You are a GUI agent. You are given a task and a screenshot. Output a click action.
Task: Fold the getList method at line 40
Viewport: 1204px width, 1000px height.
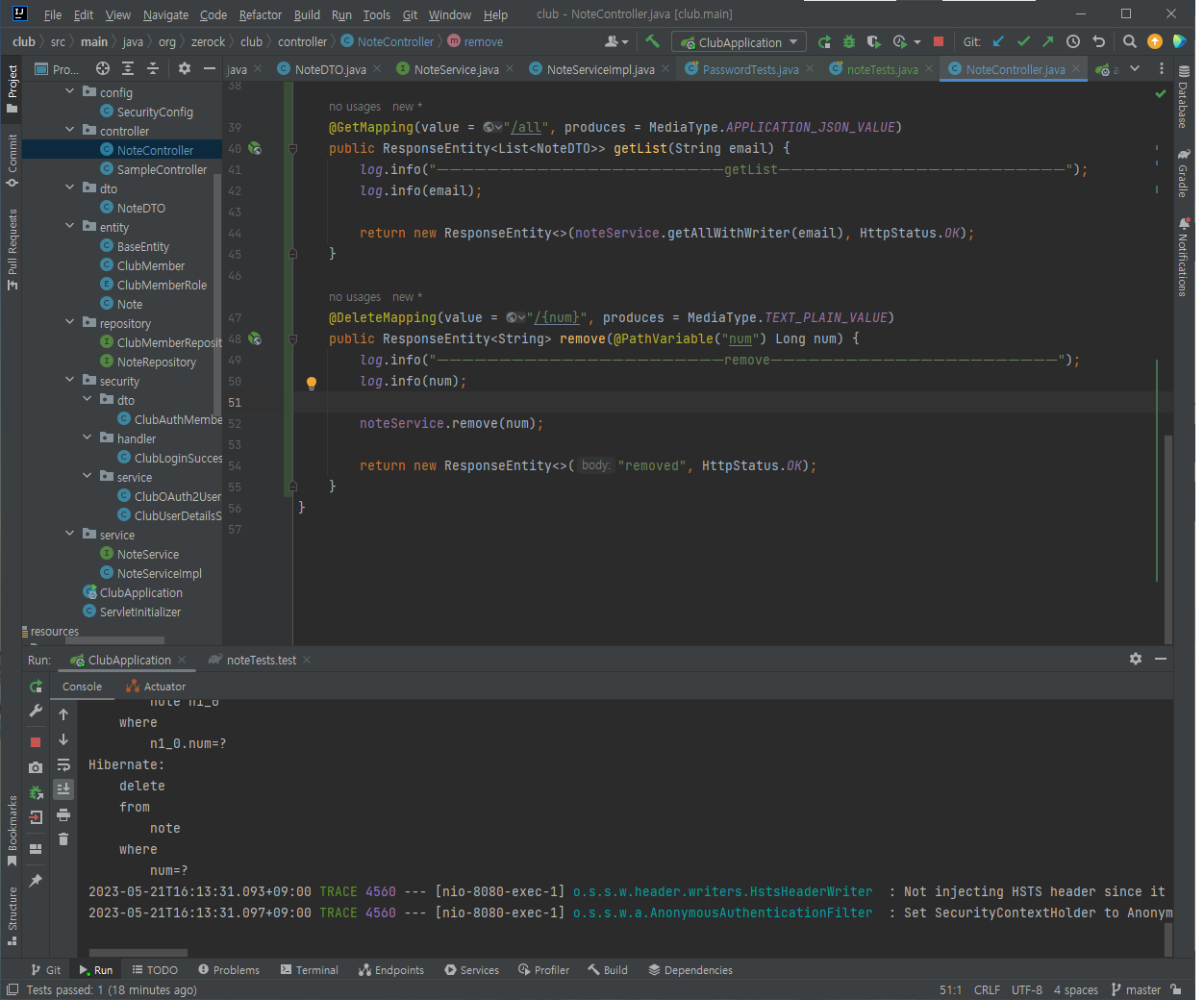[292, 149]
